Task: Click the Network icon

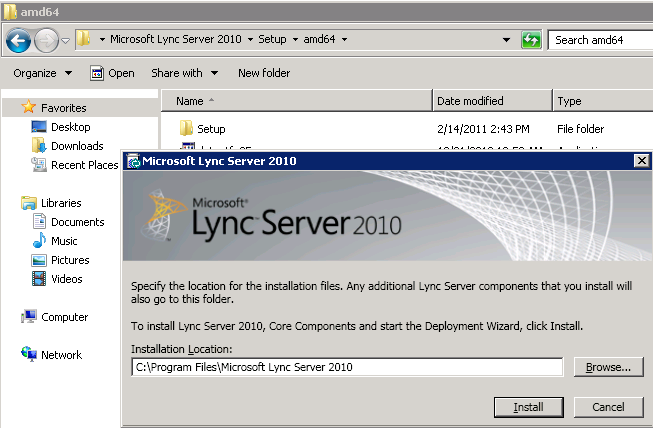Action: tap(29, 354)
